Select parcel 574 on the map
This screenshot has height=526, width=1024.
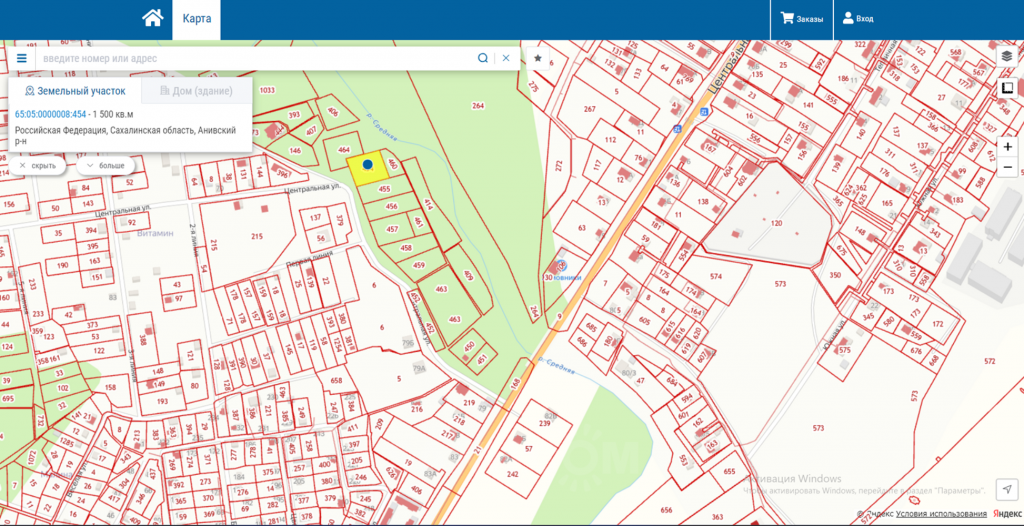coord(716,276)
